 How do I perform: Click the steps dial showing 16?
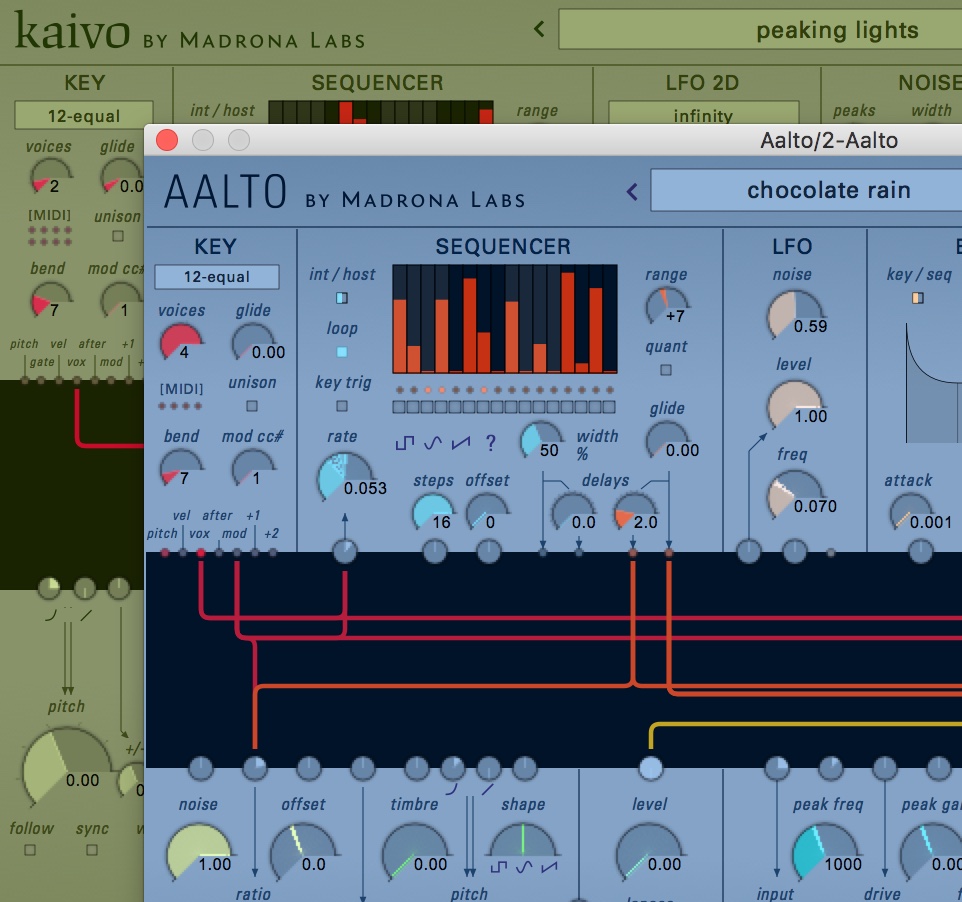pos(434,512)
